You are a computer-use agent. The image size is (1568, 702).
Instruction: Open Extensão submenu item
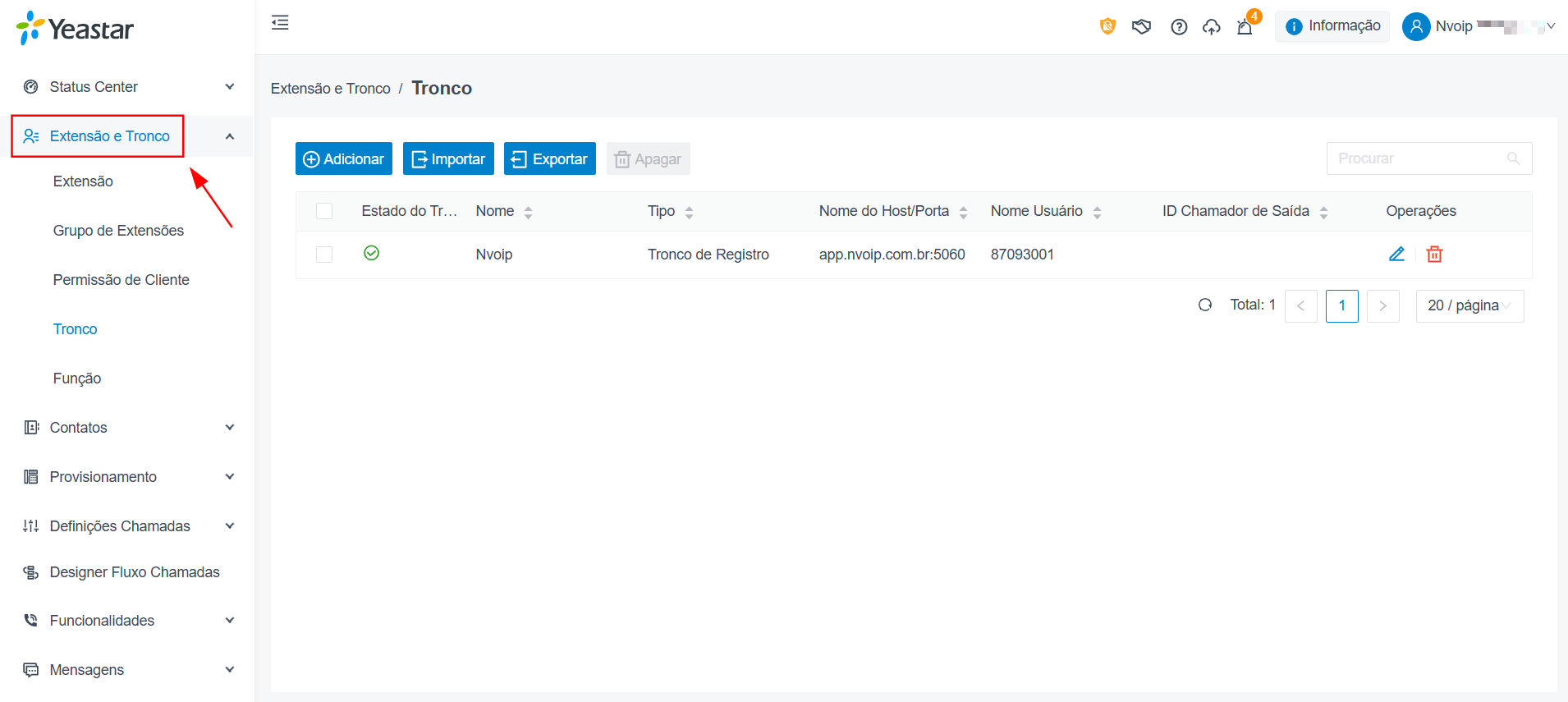[83, 181]
